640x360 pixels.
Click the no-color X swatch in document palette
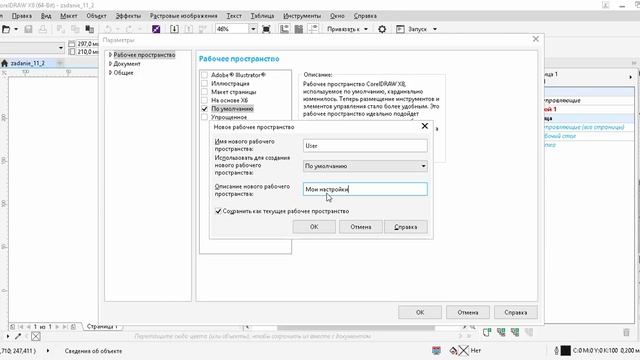[x=36, y=336]
